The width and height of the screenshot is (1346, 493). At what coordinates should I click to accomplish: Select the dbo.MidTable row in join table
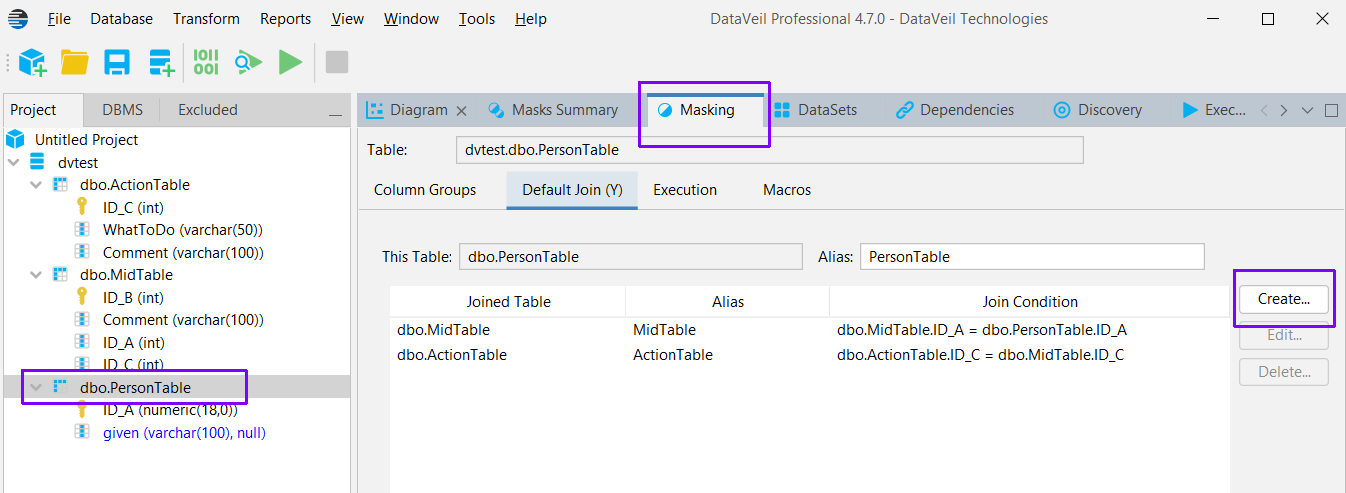(x=809, y=329)
